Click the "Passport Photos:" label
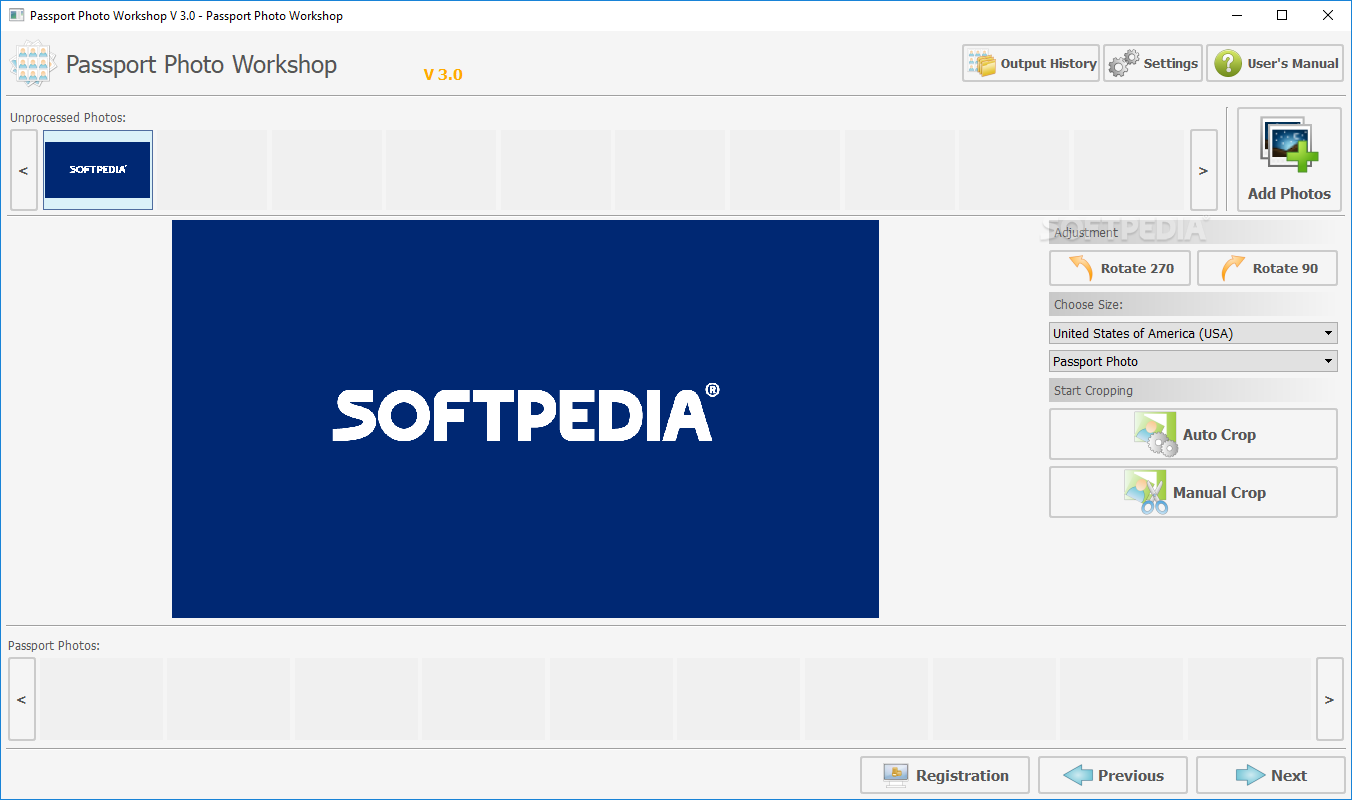 (54, 645)
